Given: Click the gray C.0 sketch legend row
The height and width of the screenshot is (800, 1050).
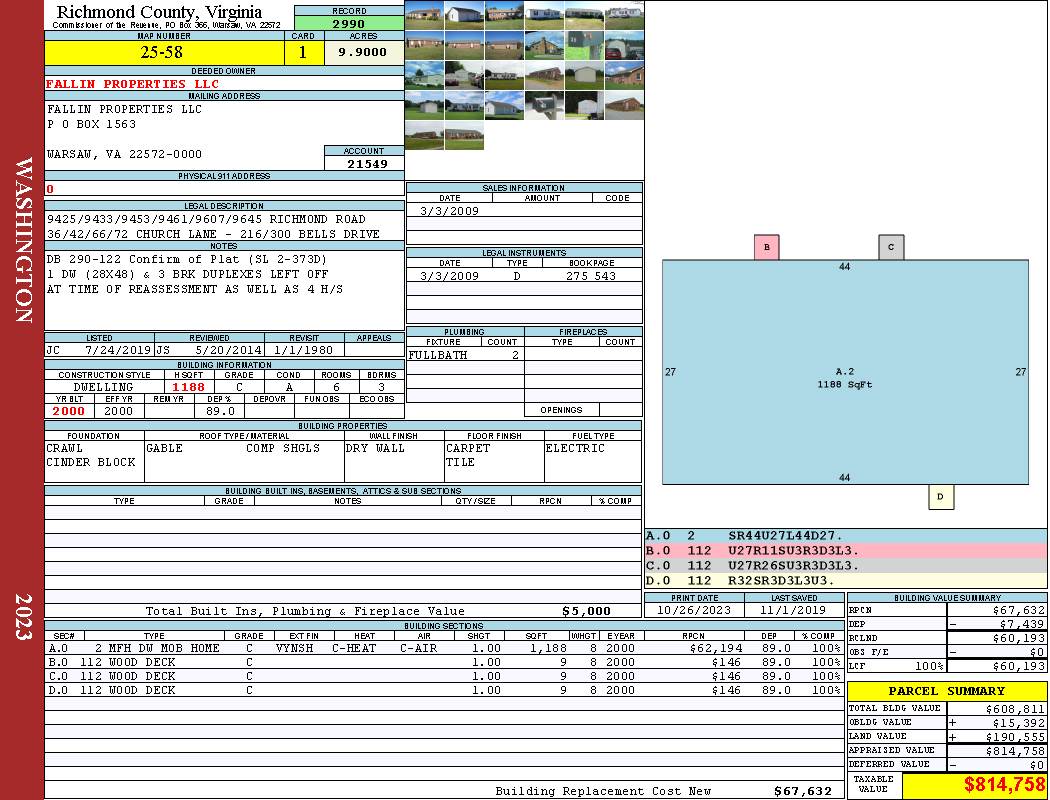Looking at the screenshot, I should [846, 566].
